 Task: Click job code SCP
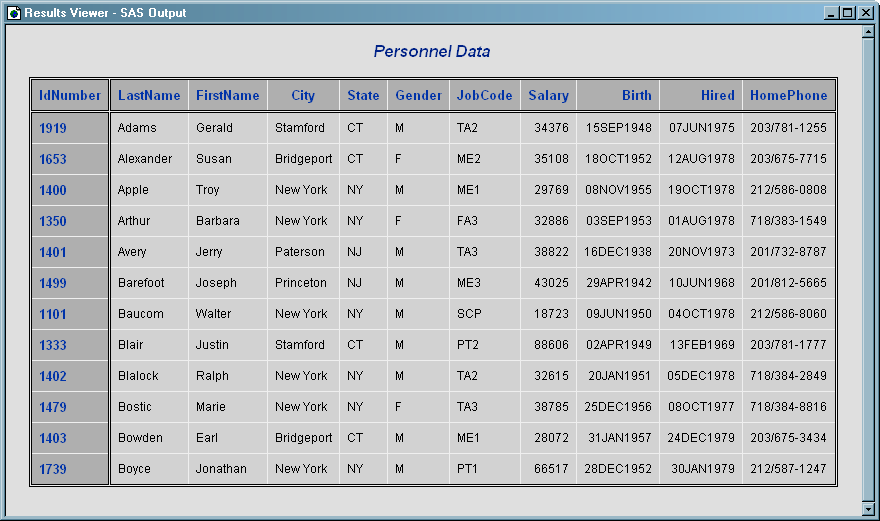(x=469, y=314)
